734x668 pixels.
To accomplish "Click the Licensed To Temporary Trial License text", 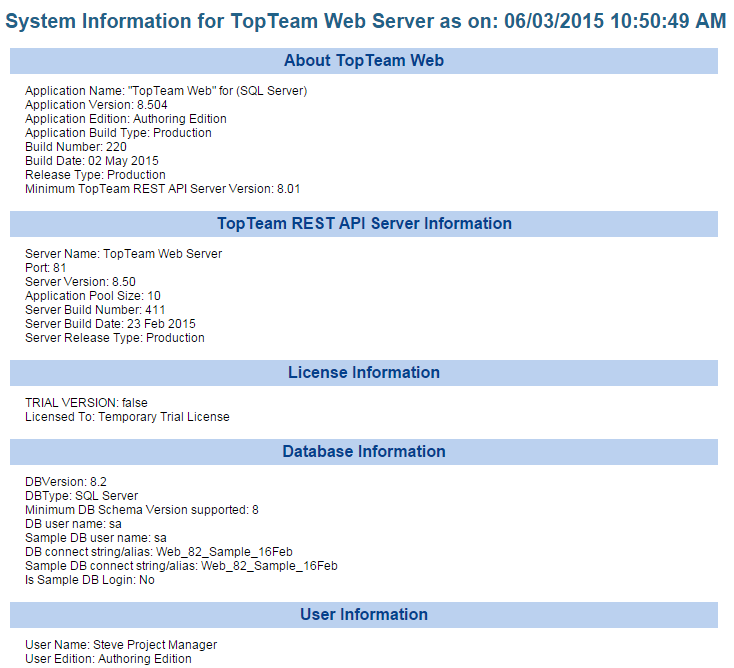I will pos(127,417).
